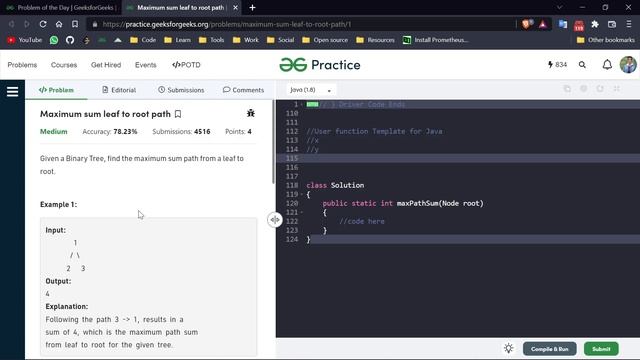Open the Courses nav link
The height and width of the screenshot is (360, 640).
coord(64,65)
